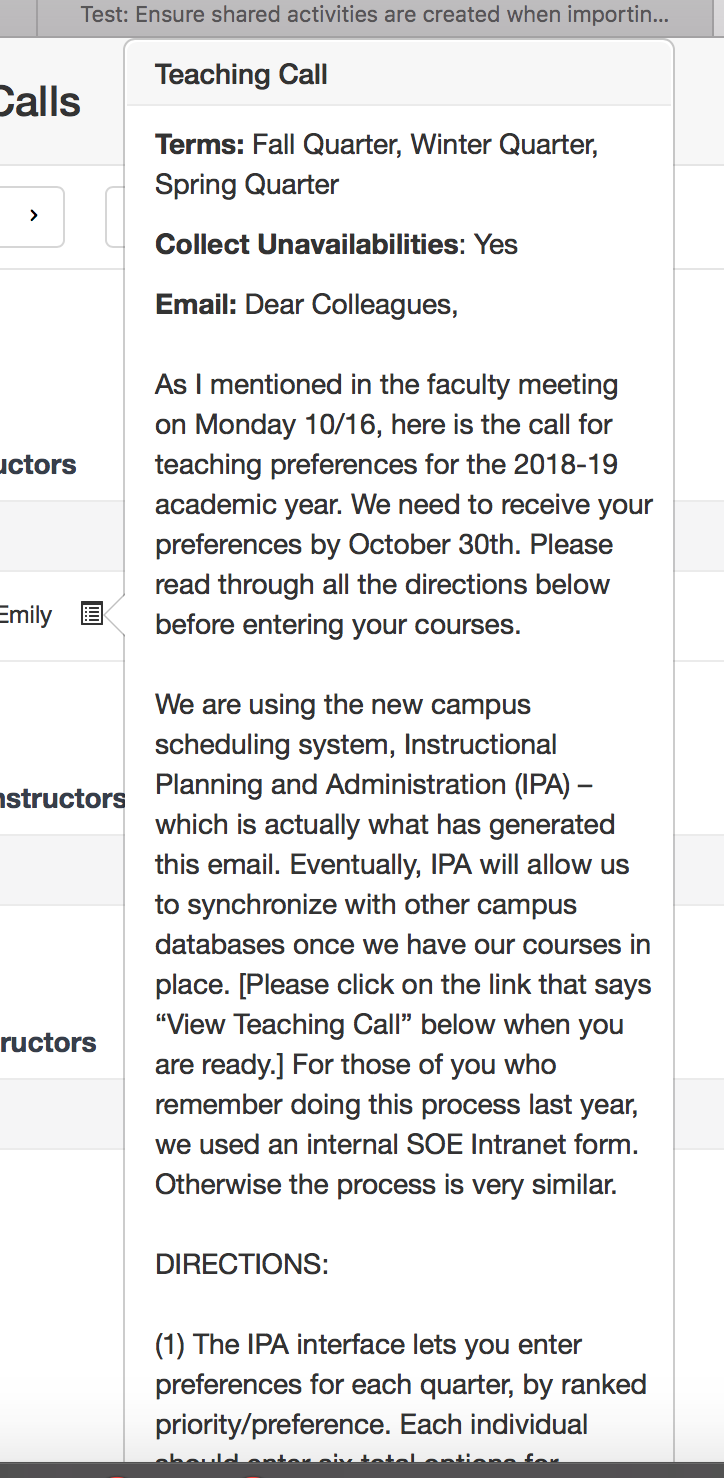
Task: Click the 'Yes' value for Collect Unavailabilities
Action: [496, 245]
